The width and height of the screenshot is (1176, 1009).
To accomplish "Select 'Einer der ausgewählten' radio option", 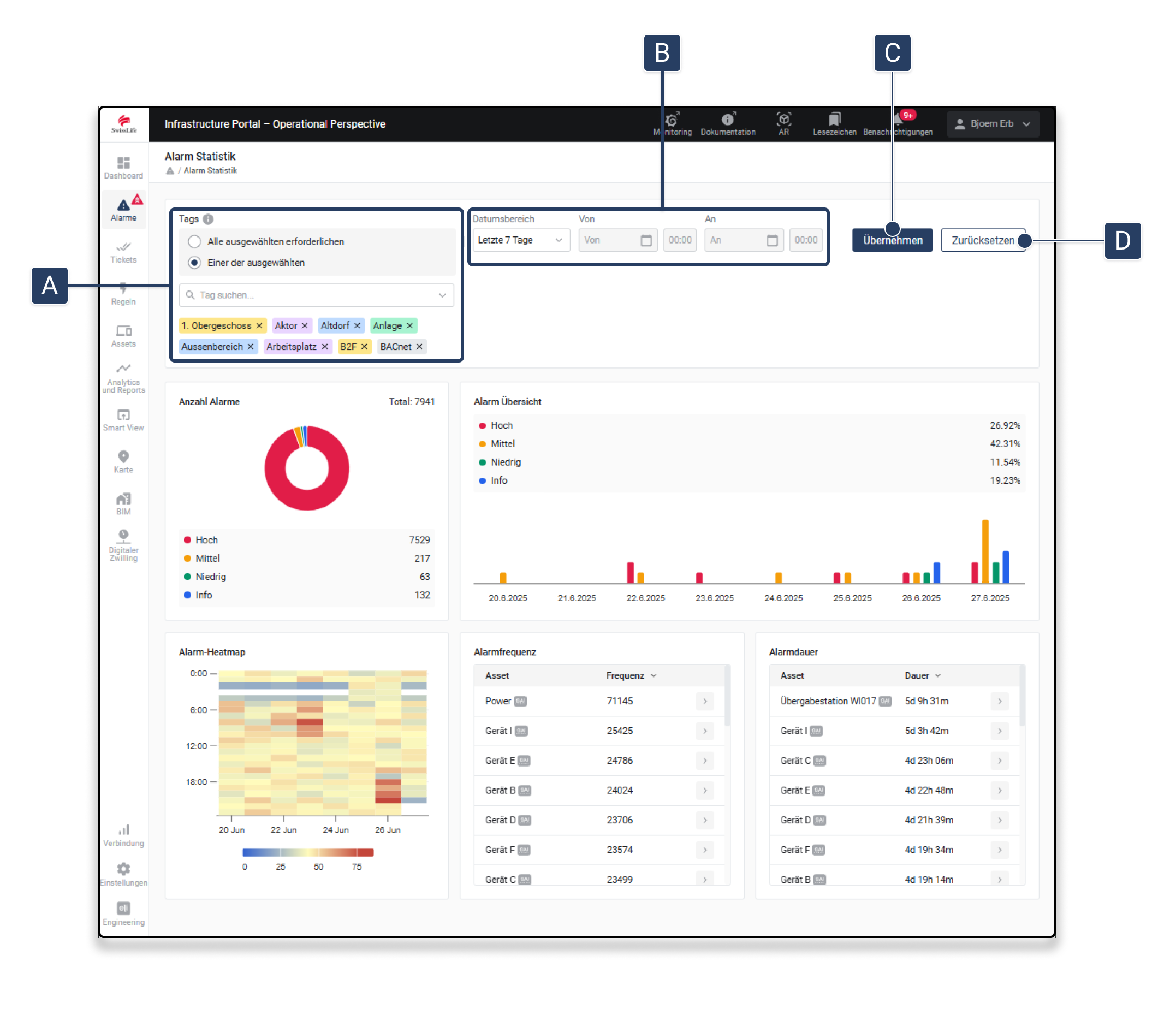I will [x=195, y=263].
